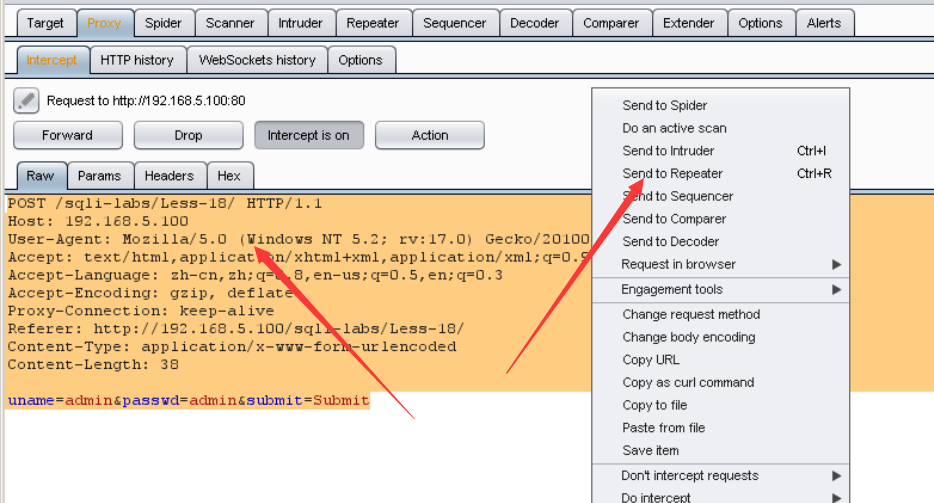Switch to the Scanner tab

click(x=230, y=23)
